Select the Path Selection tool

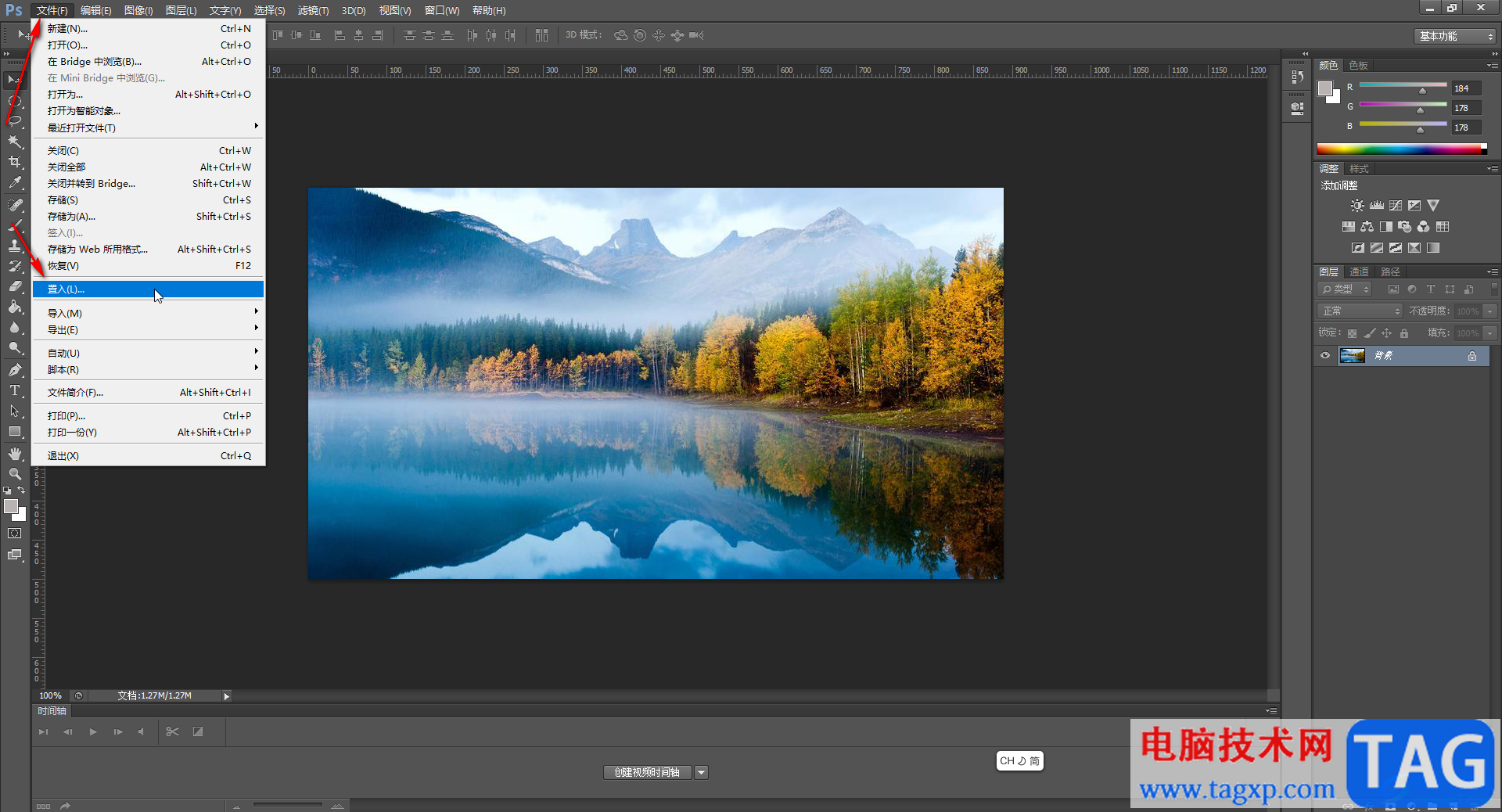(x=15, y=411)
